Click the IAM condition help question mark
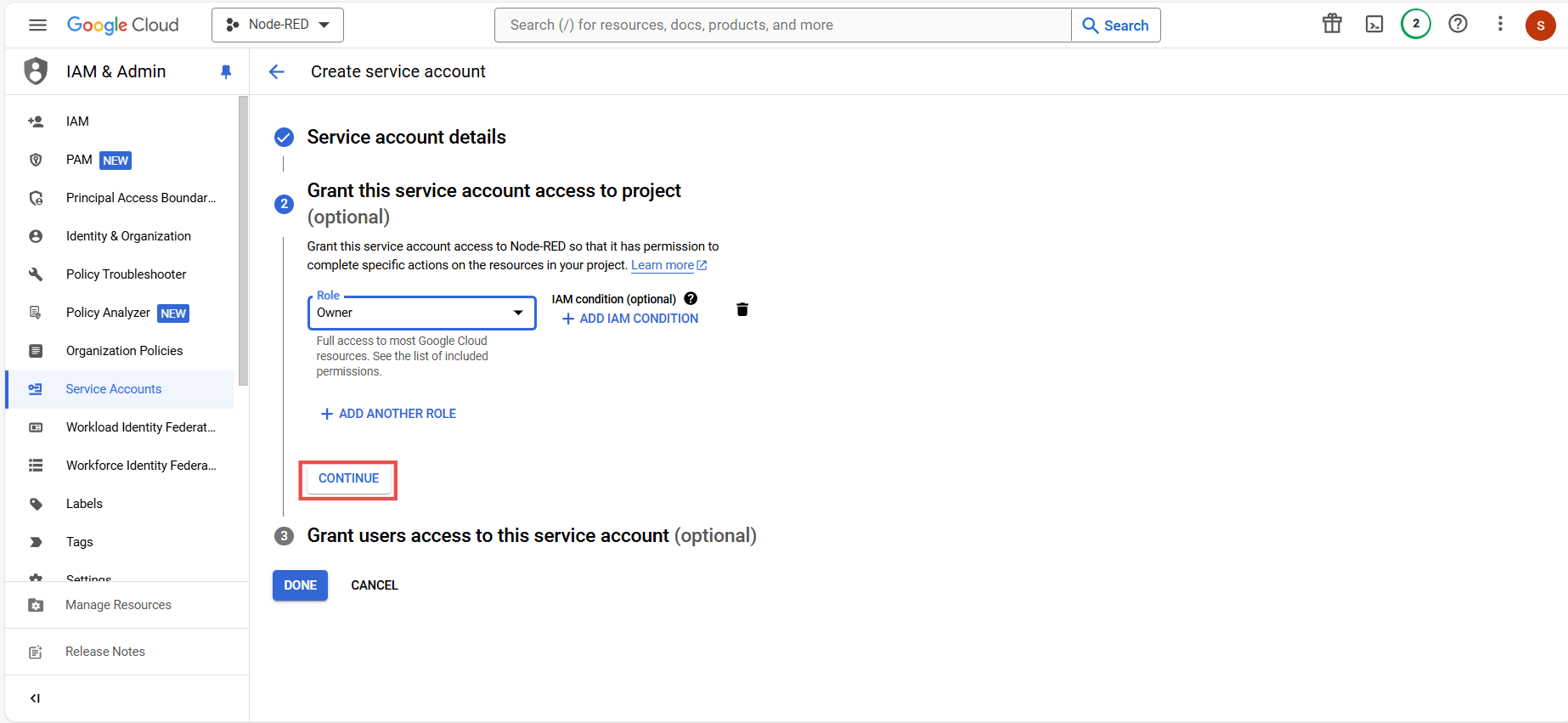 click(690, 298)
